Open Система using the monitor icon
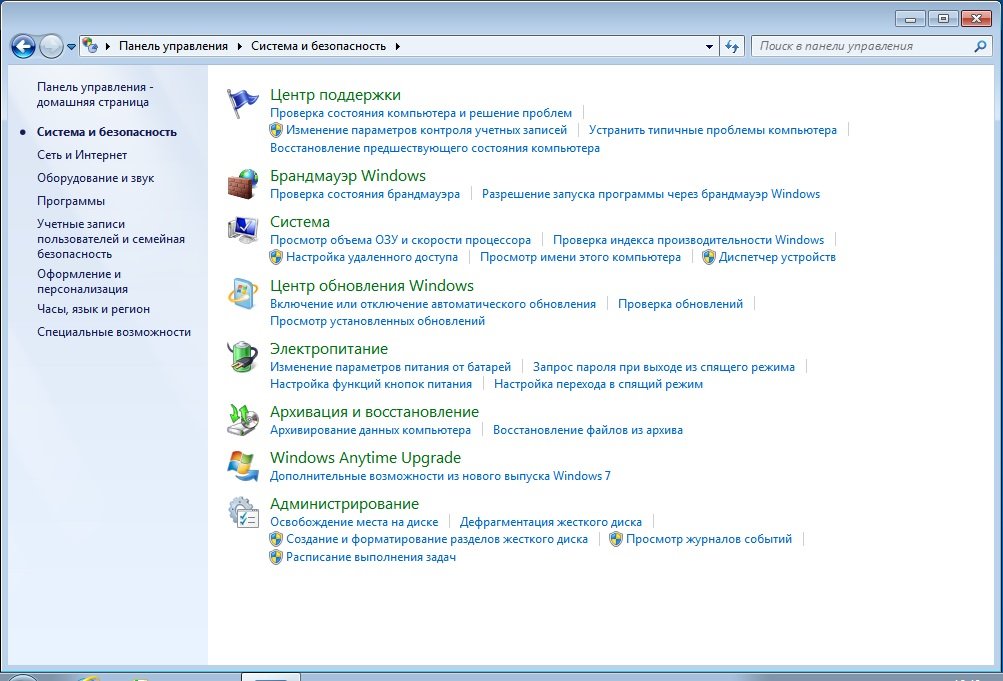Viewport: 1003px width, 681px height. click(243, 228)
